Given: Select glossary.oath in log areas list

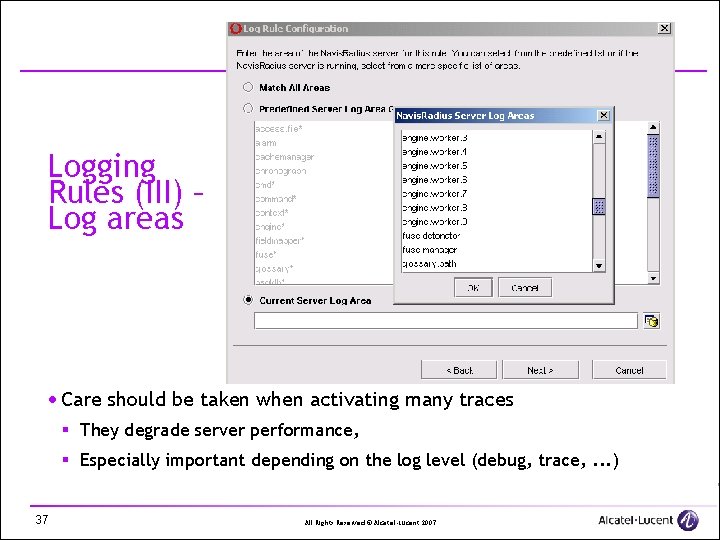Looking at the screenshot, I should tap(429, 264).
